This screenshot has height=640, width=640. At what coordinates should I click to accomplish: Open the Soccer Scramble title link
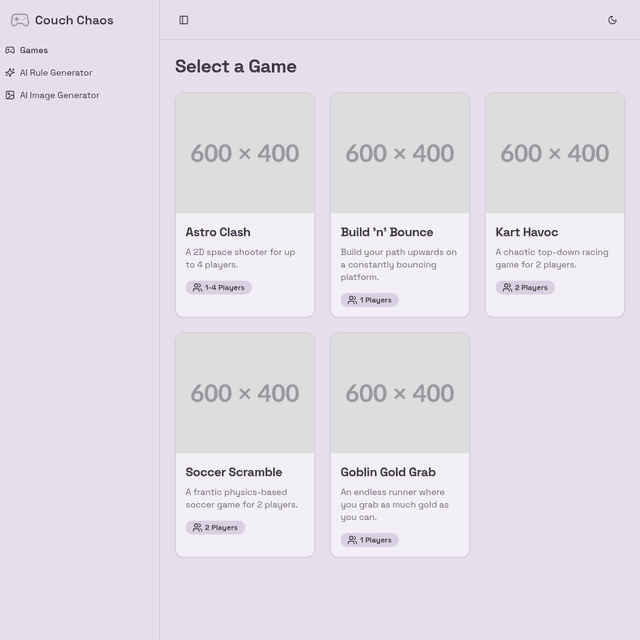pyautogui.click(x=234, y=472)
